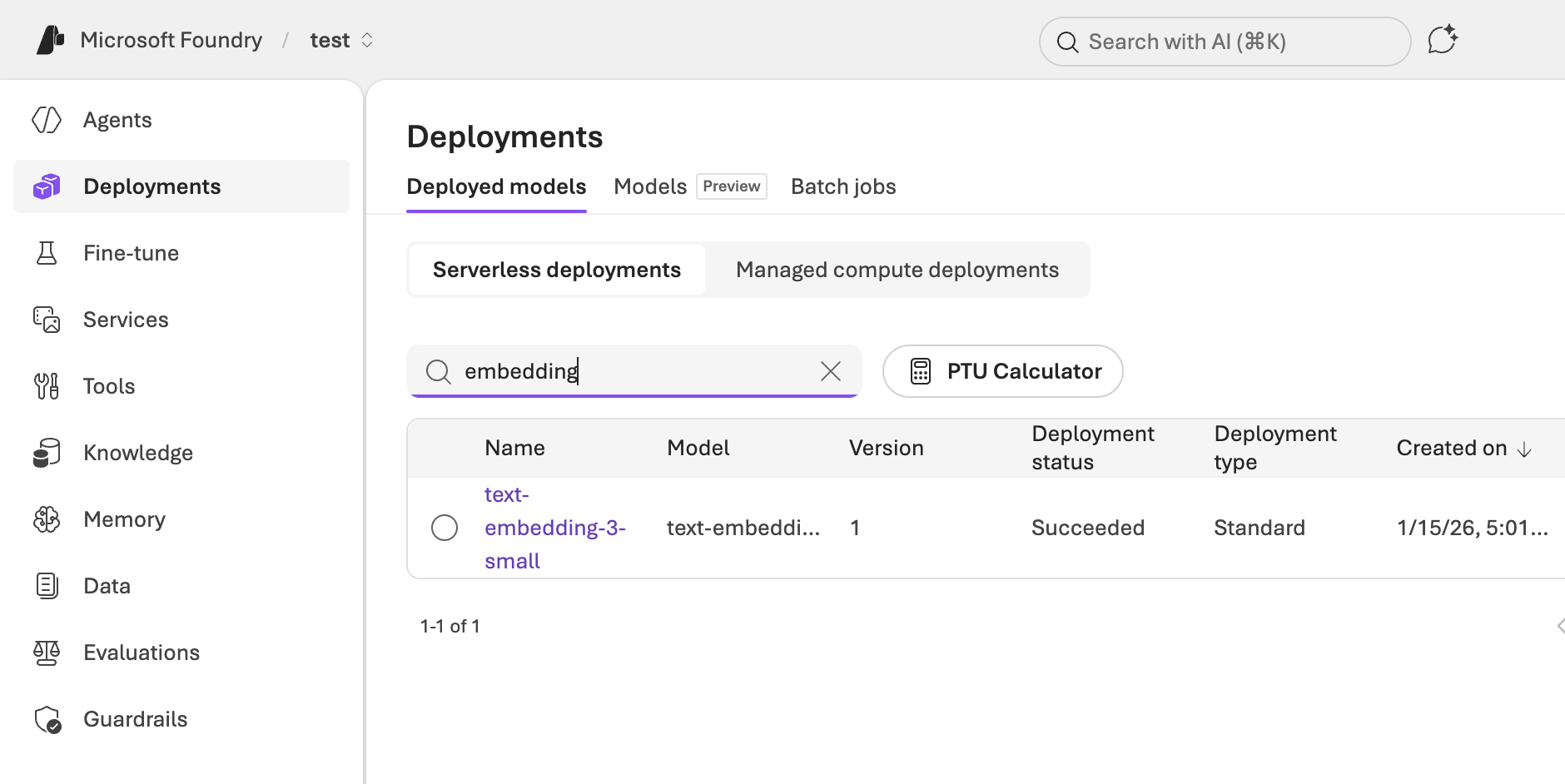The height and width of the screenshot is (784, 1565).
Task: Select the text-embedding-3-small row radio button
Action: (445, 528)
